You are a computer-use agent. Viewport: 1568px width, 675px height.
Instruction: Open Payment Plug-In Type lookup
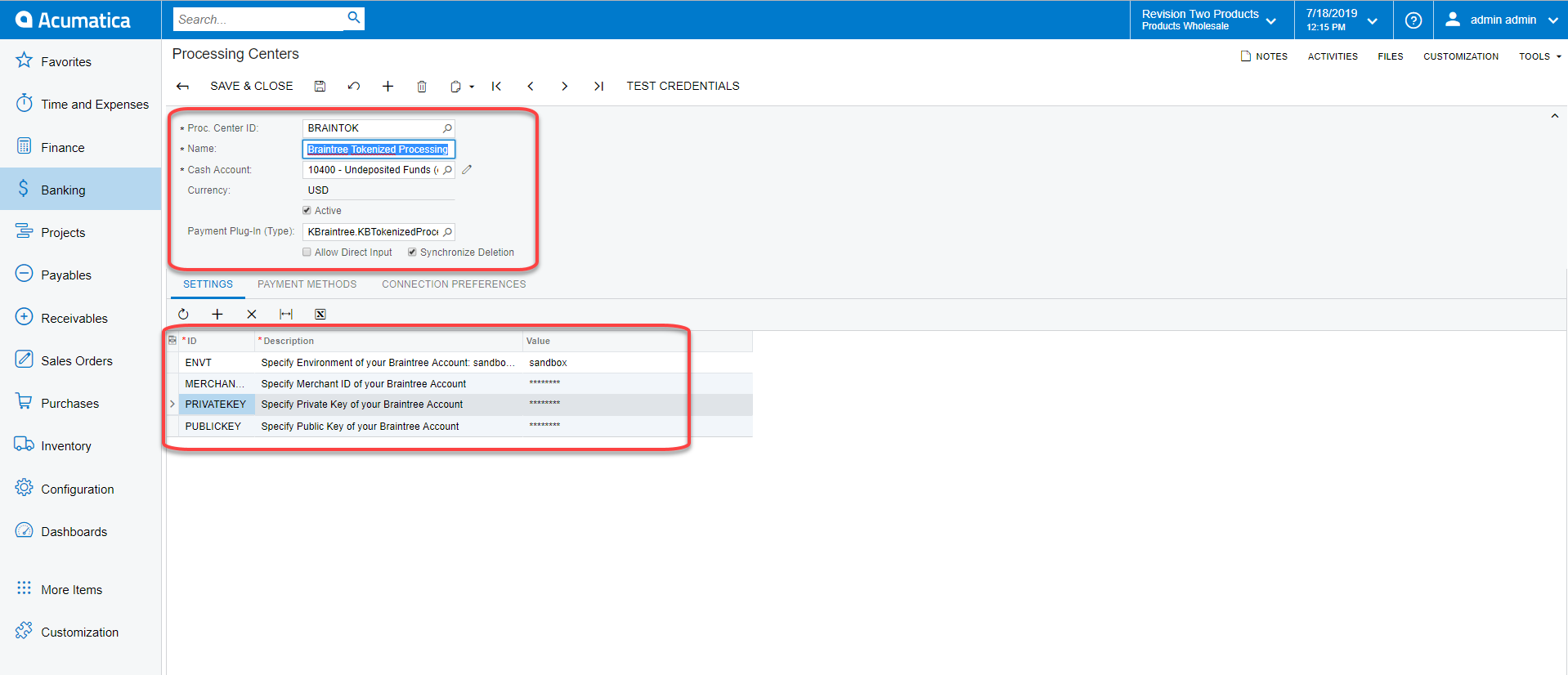pos(447,232)
